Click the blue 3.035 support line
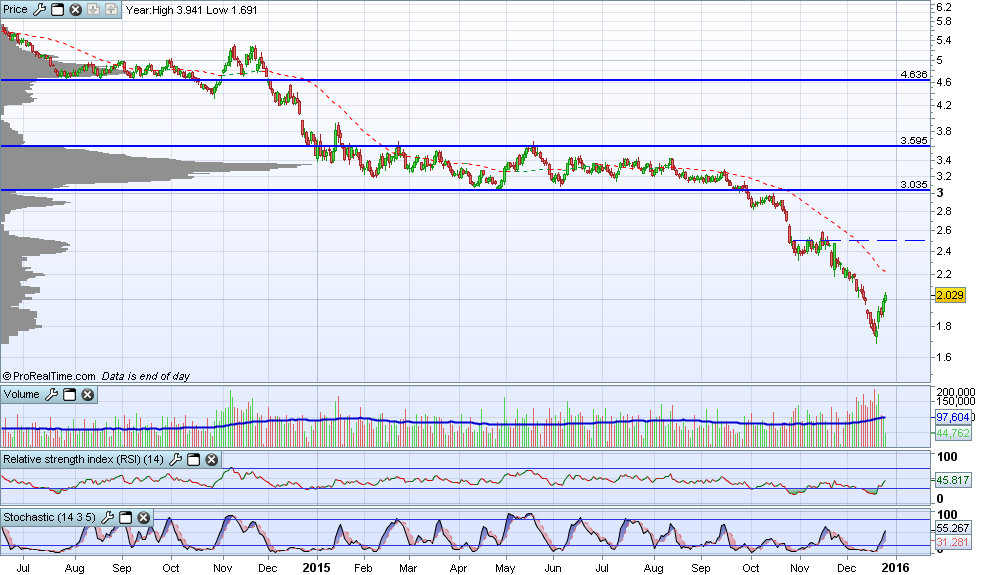Image resolution: width=984 pixels, height=575 pixels. (x=464, y=190)
